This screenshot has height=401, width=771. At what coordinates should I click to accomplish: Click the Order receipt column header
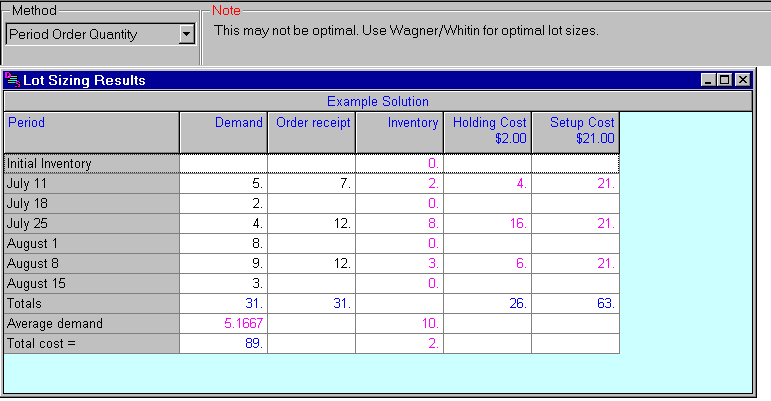[x=311, y=131]
